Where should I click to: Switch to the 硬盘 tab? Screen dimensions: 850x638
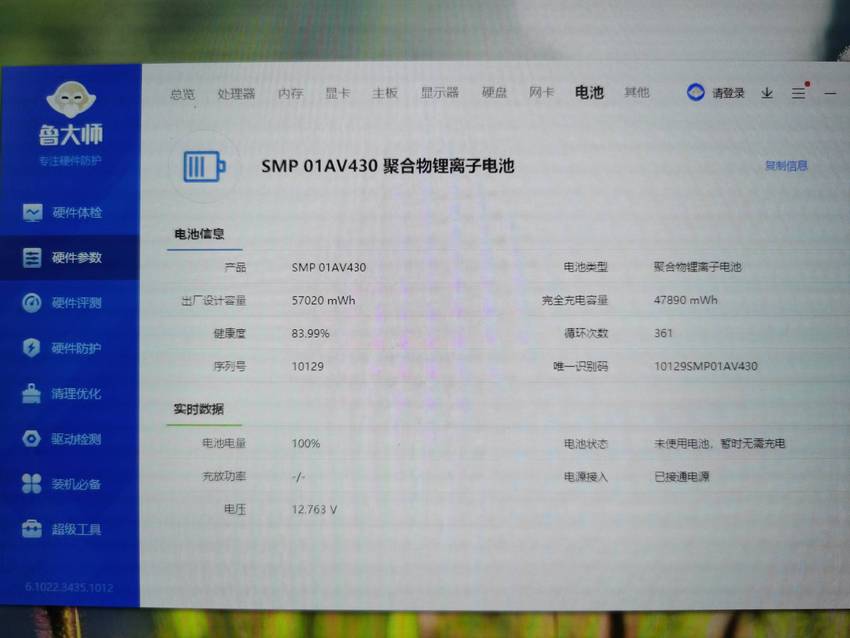click(494, 93)
